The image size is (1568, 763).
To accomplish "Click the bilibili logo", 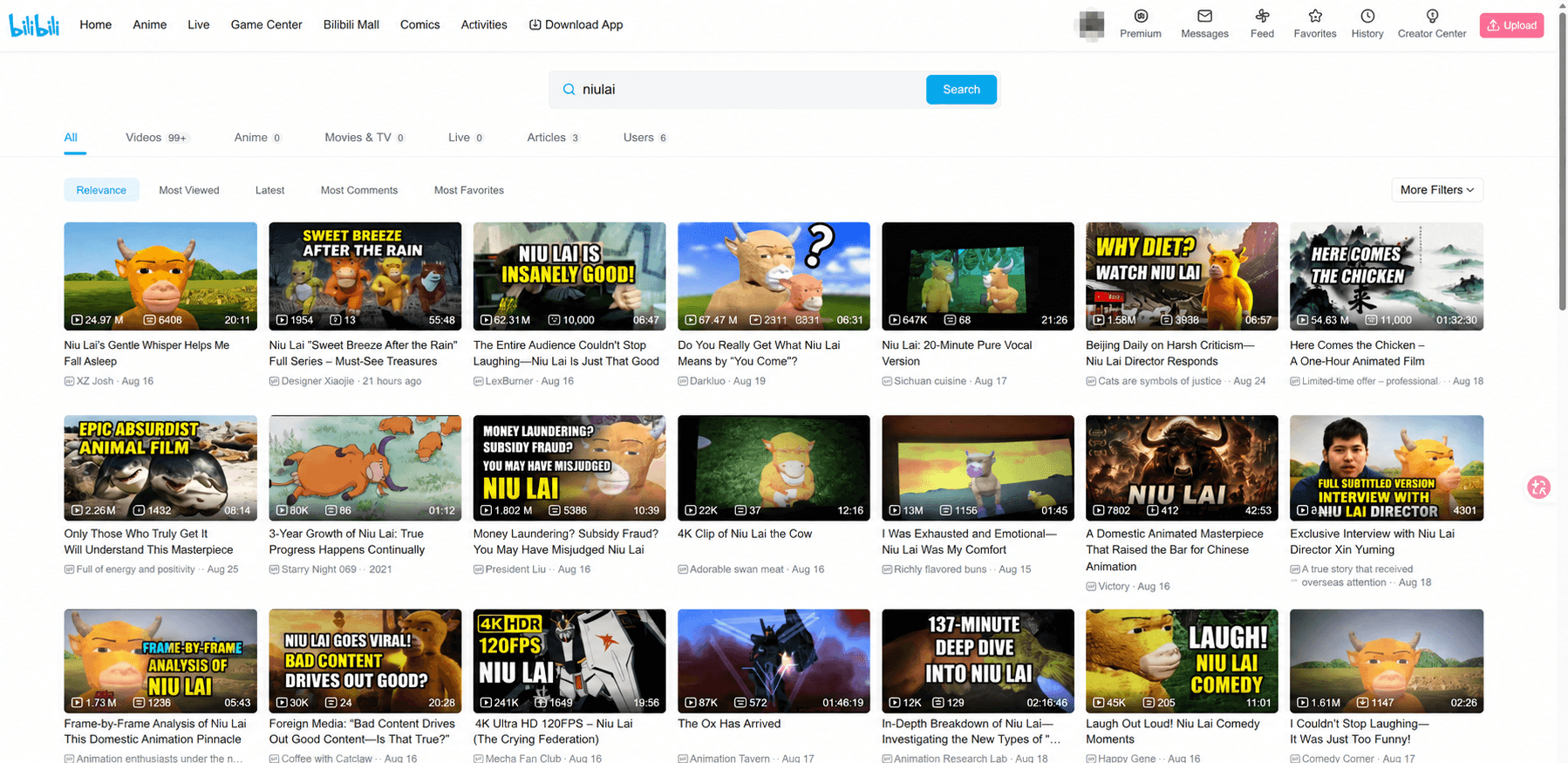I will coord(34,25).
